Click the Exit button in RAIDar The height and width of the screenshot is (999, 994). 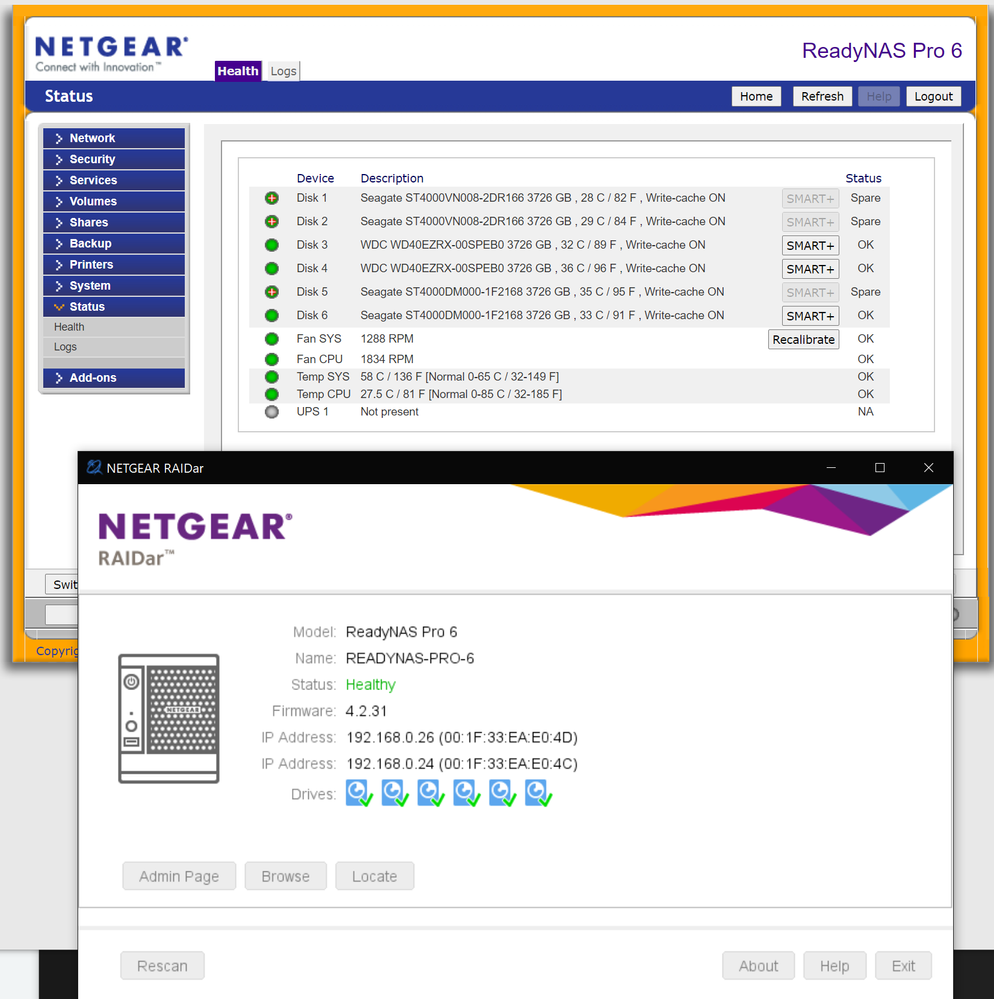pyautogui.click(x=904, y=966)
